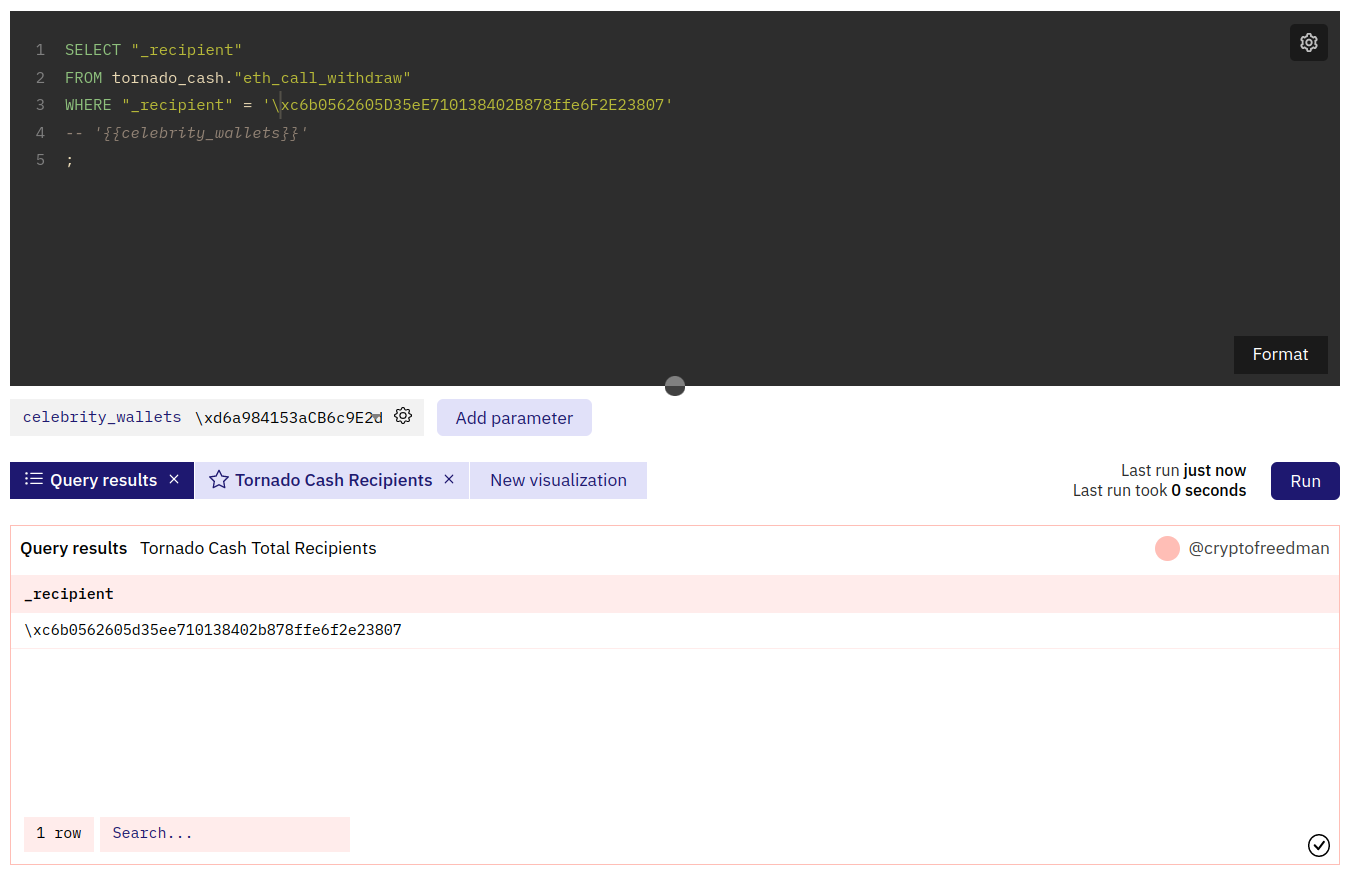This screenshot has width=1350, height=875.
Task: Click the SELECT "_recipient" code line
Action: click(154, 49)
